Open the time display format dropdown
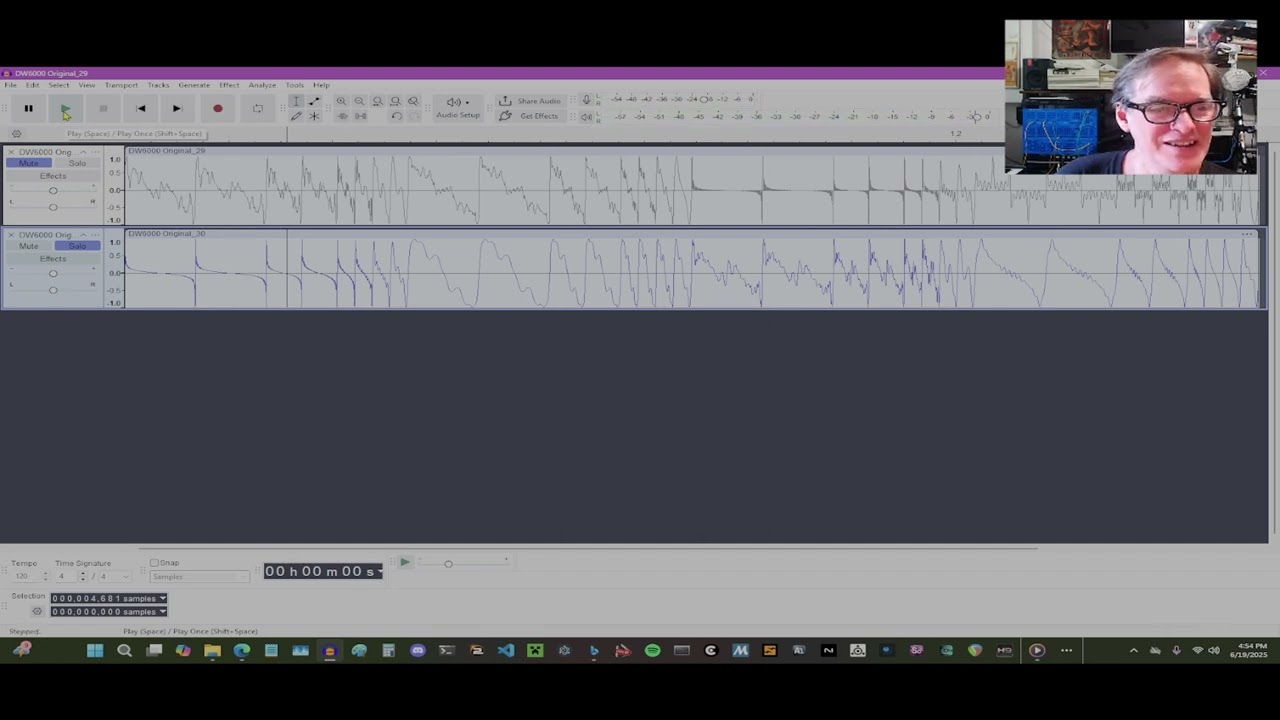This screenshot has width=1280, height=720. tap(379, 571)
